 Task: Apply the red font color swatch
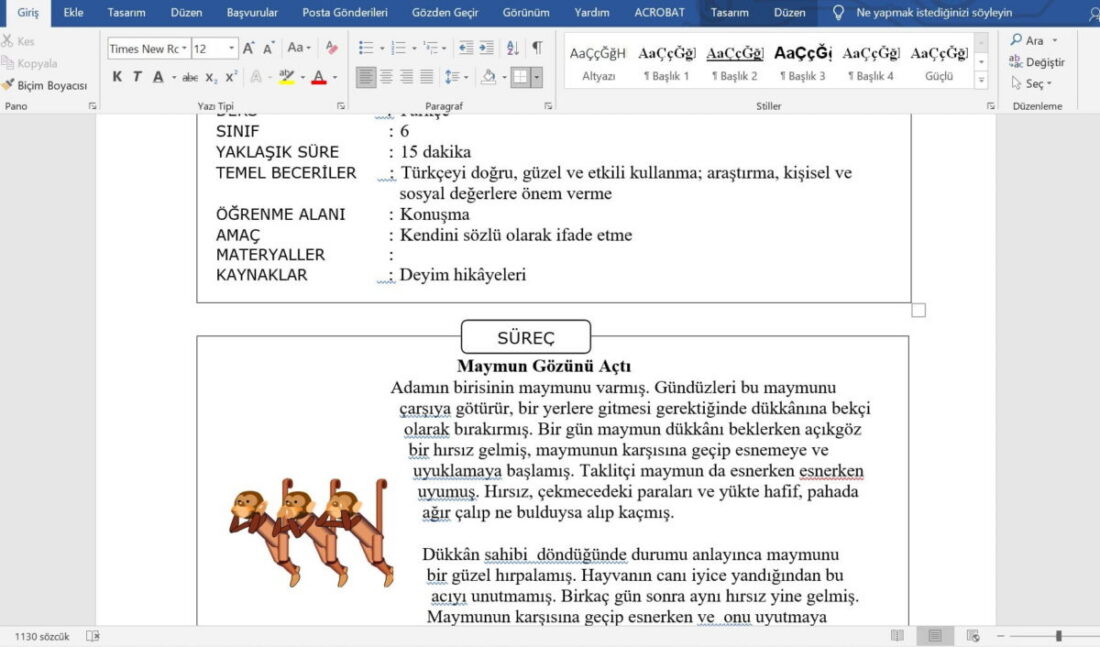tap(318, 77)
